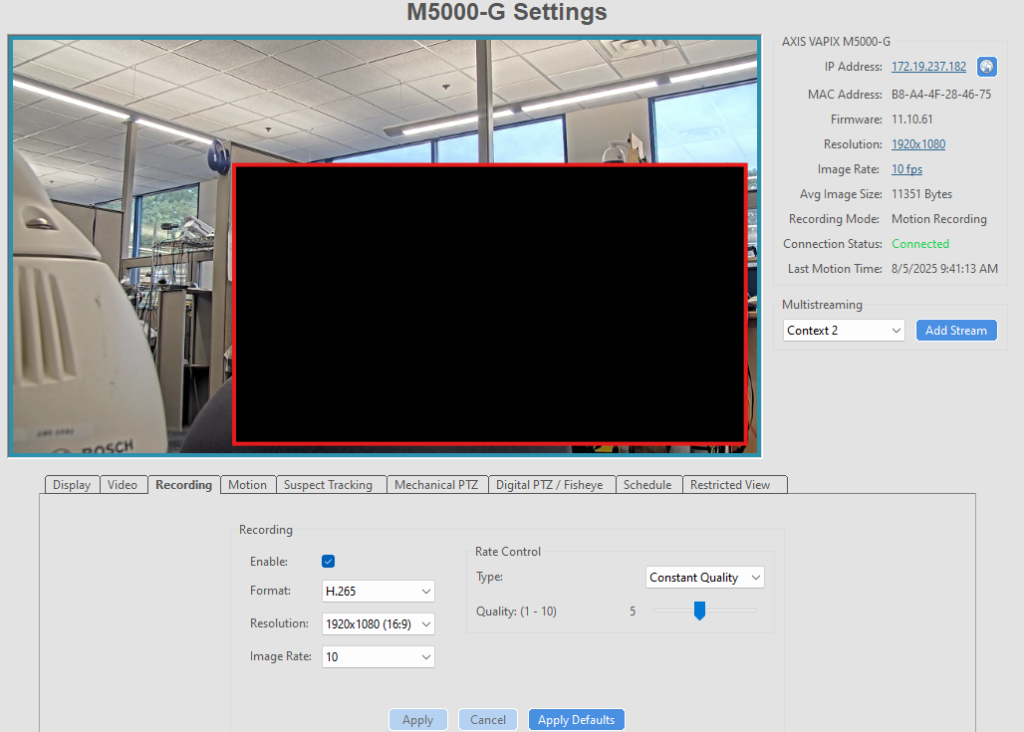The image size is (1024, 732).
Task: Switch to the Display tab
Action: (72, 485)
